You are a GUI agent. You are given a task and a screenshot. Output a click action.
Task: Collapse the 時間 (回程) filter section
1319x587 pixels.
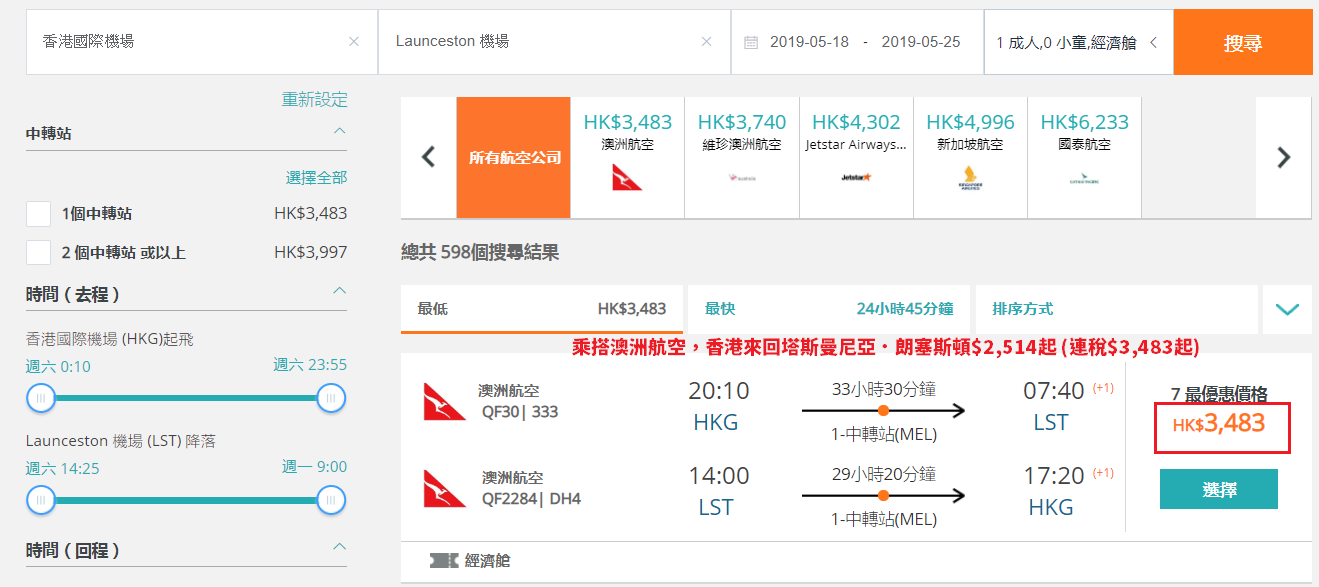[339, 547]
